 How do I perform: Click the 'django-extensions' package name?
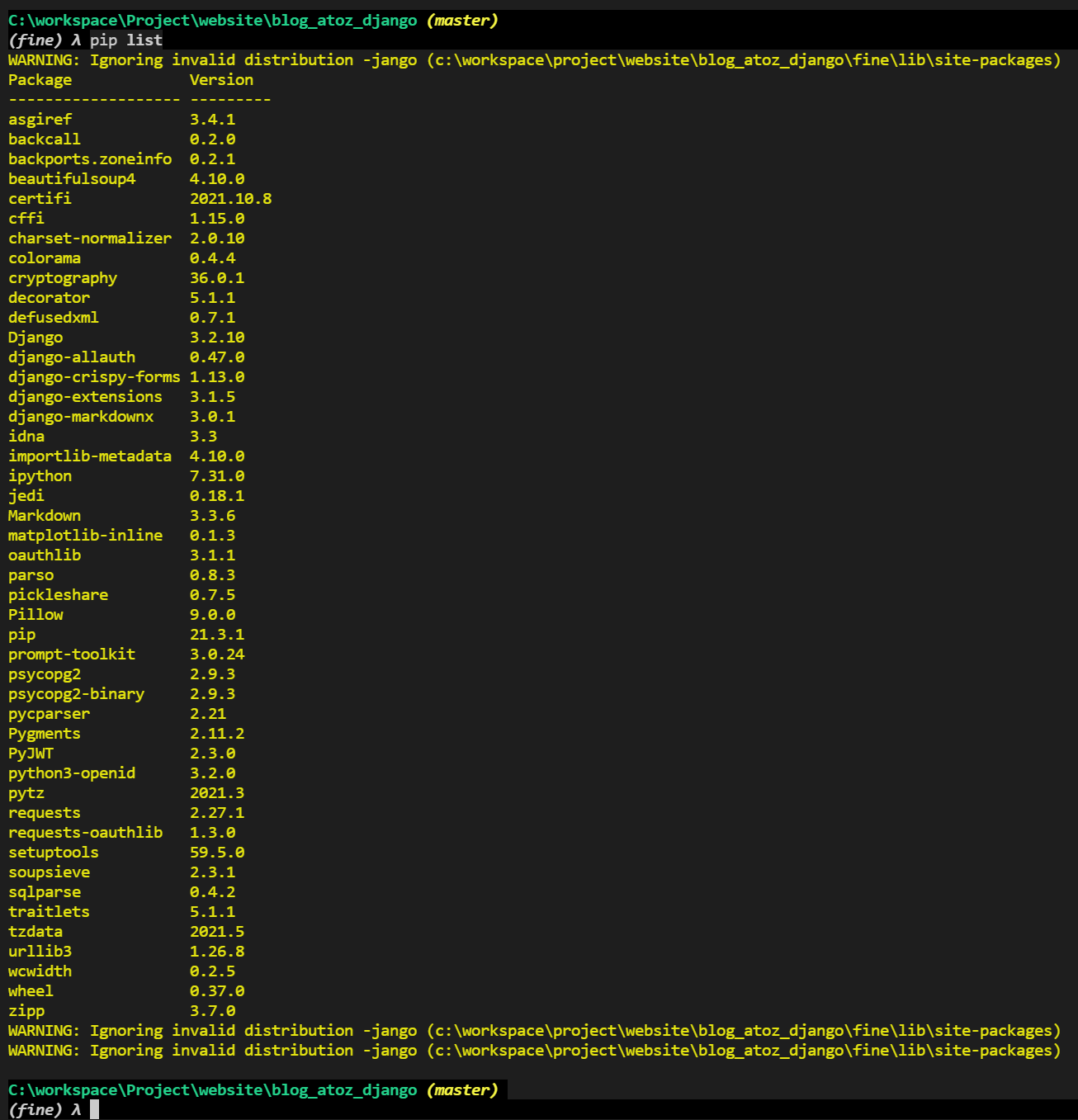[x=85, y=397]
